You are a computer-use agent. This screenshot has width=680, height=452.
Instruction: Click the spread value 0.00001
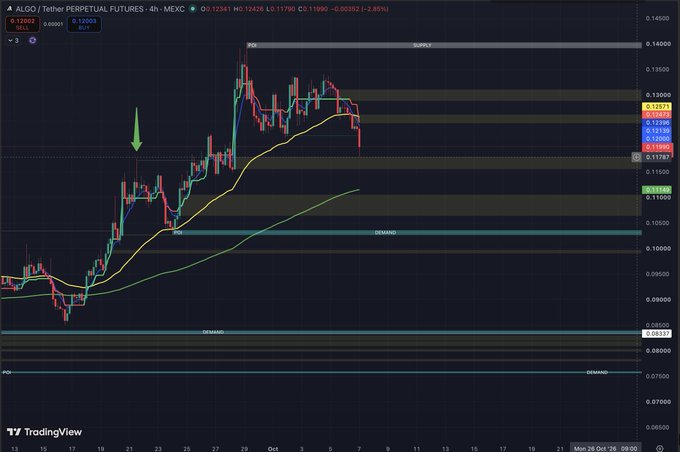click(53, 24)
